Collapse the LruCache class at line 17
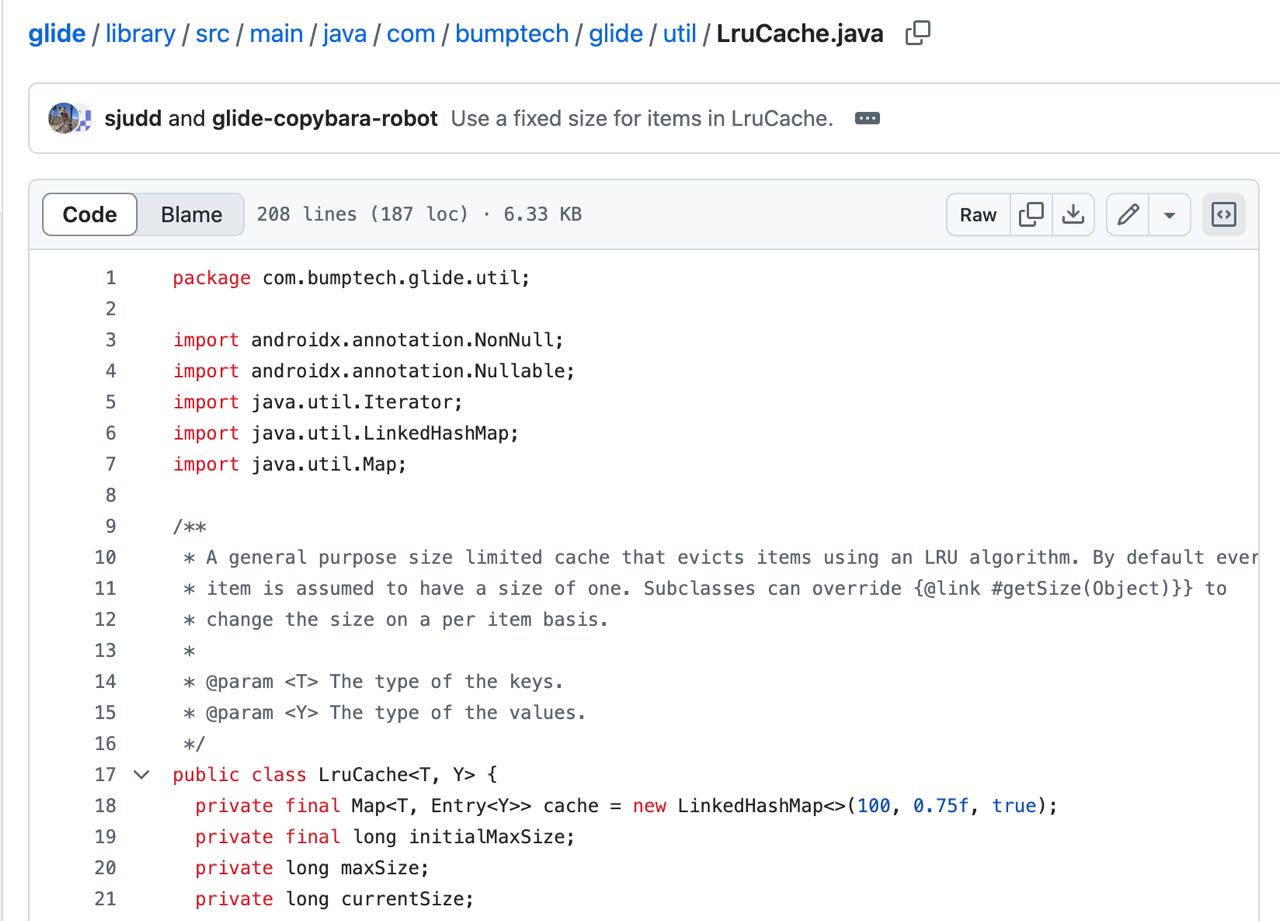1280x921 pixels. click(x=142, y=774)
